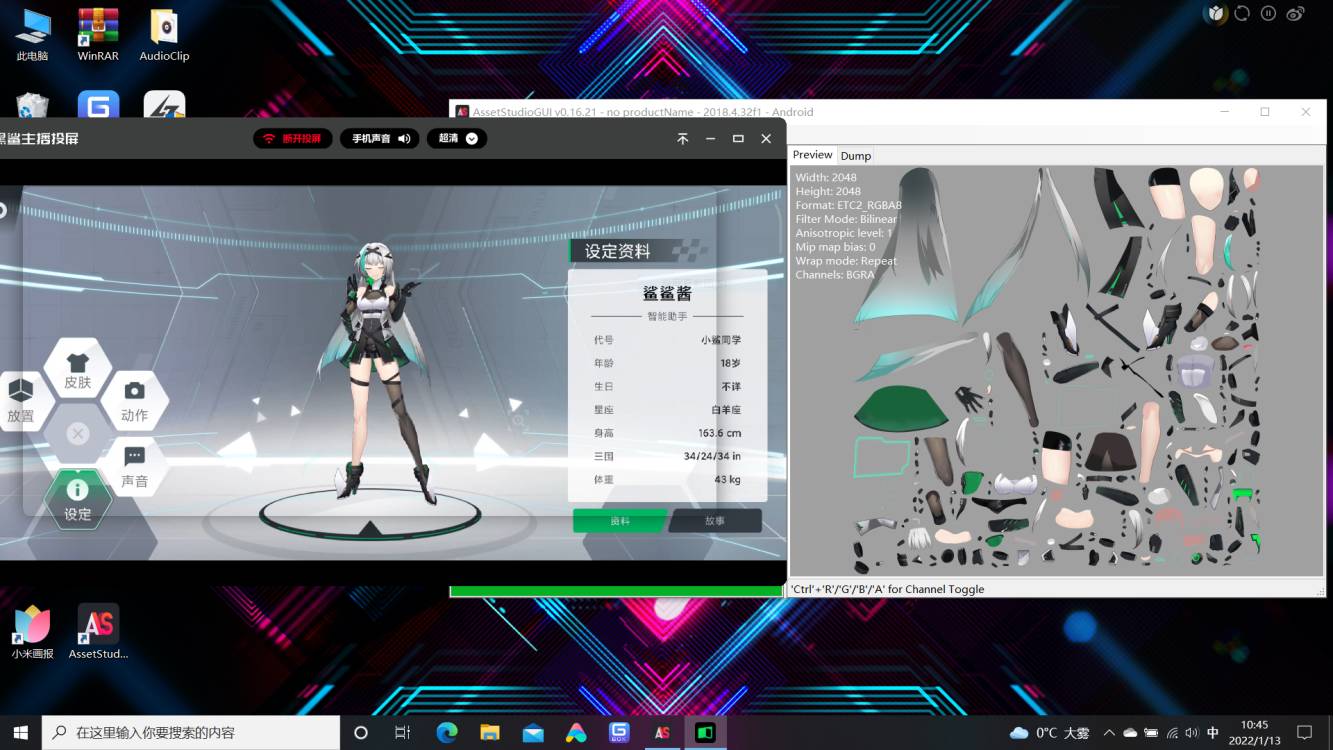Click the wallpaper tulip widget icon
This screenshot has height=750, width=1333.
[x=1215, y=13]
